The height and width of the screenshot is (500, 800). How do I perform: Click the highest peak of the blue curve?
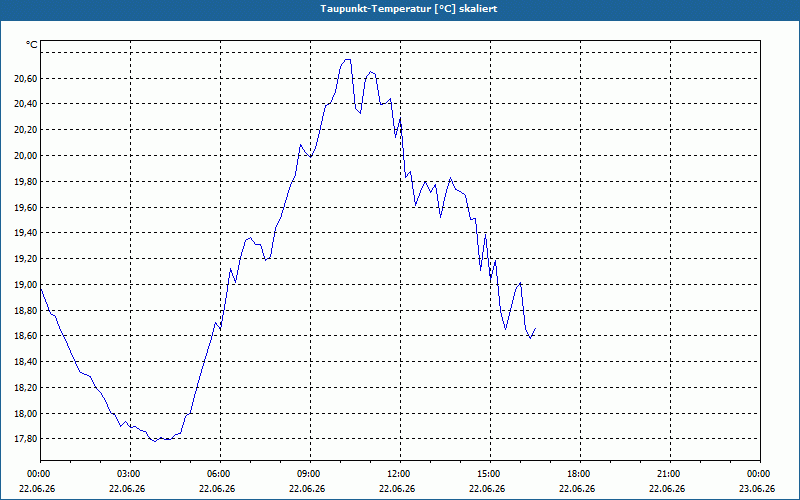pos(347,60)
